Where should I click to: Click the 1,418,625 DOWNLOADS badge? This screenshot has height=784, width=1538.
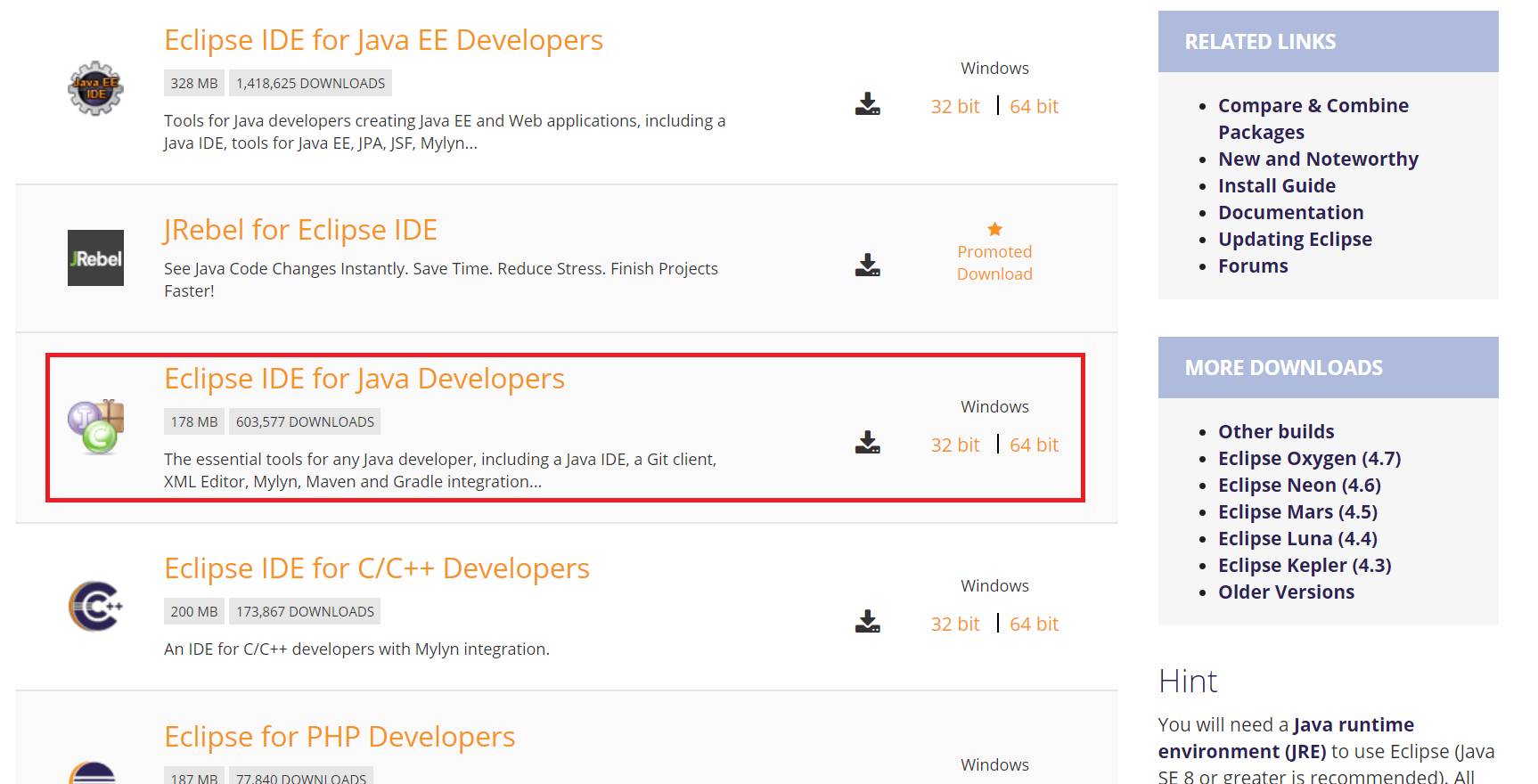tap(310, 83)
